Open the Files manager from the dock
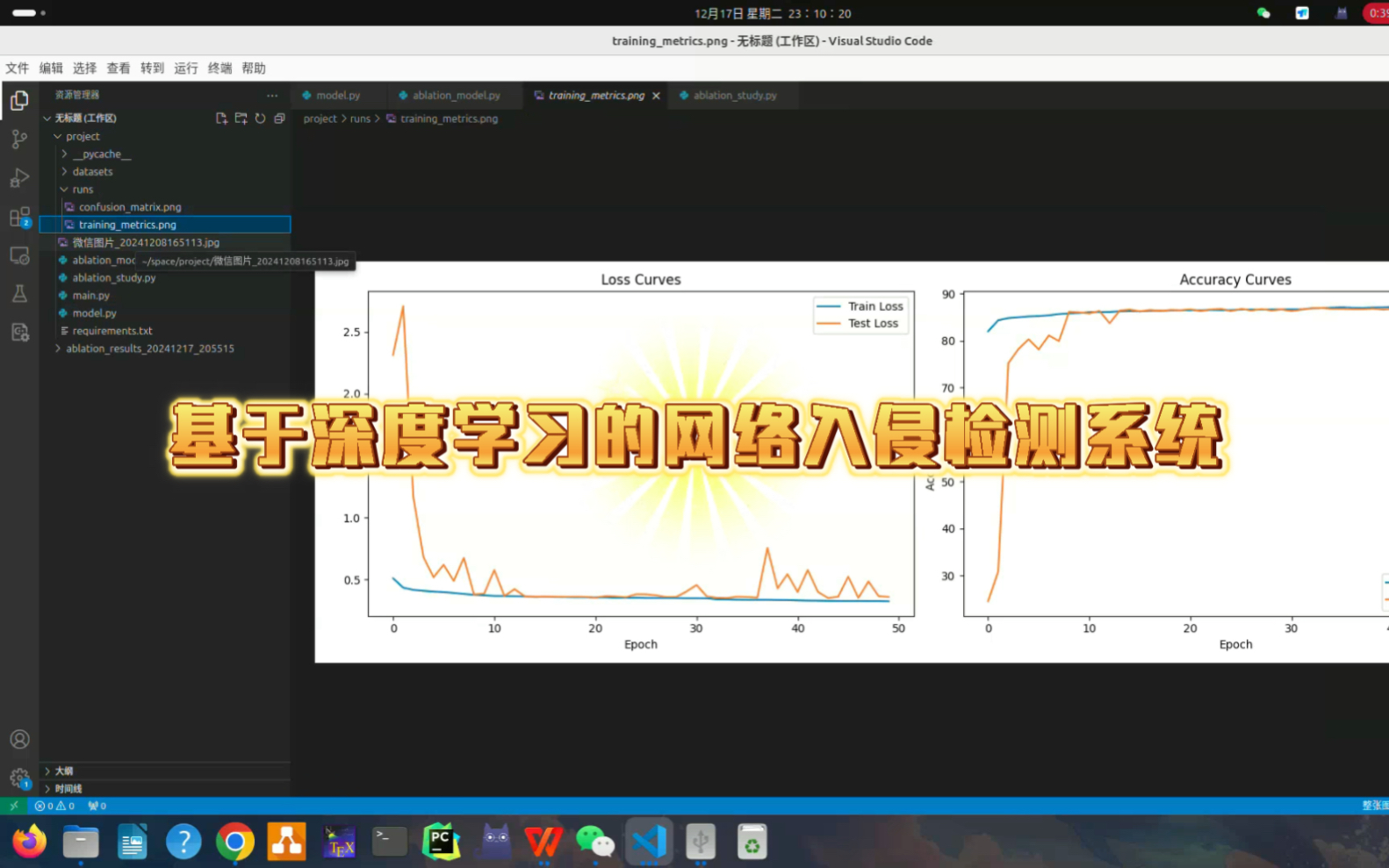 click(x=81, y=843)
